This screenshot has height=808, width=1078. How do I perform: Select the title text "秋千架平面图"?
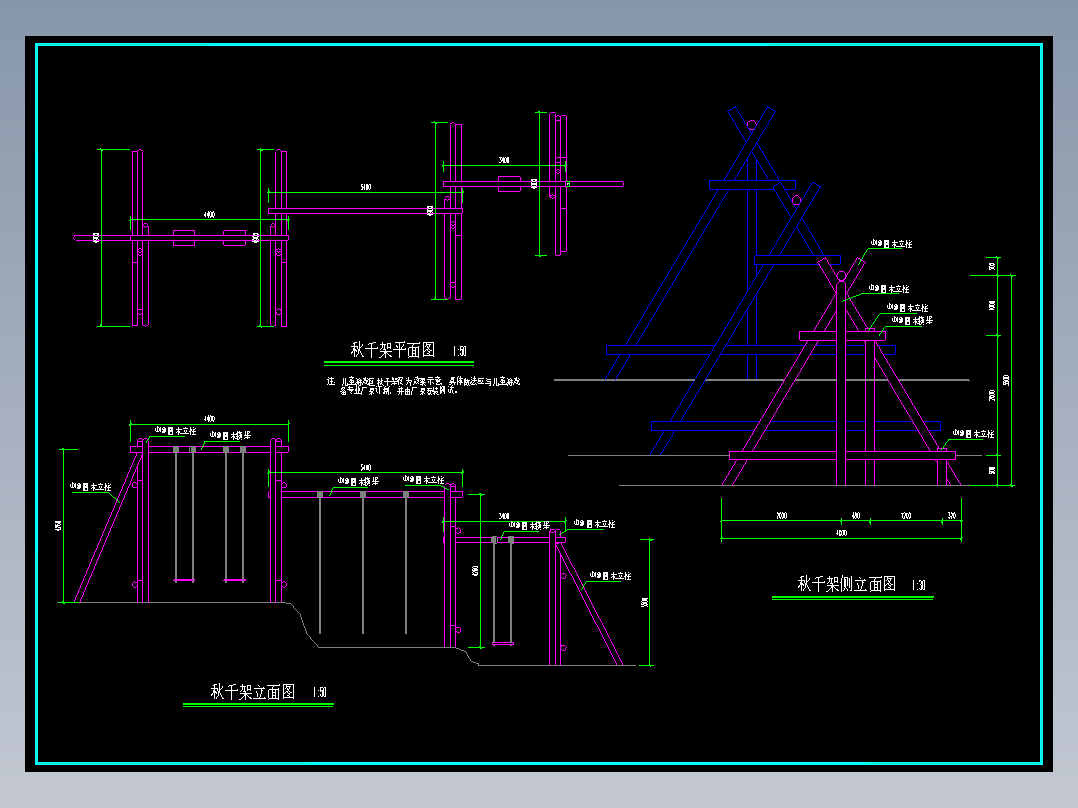click(x=393, y=350)
